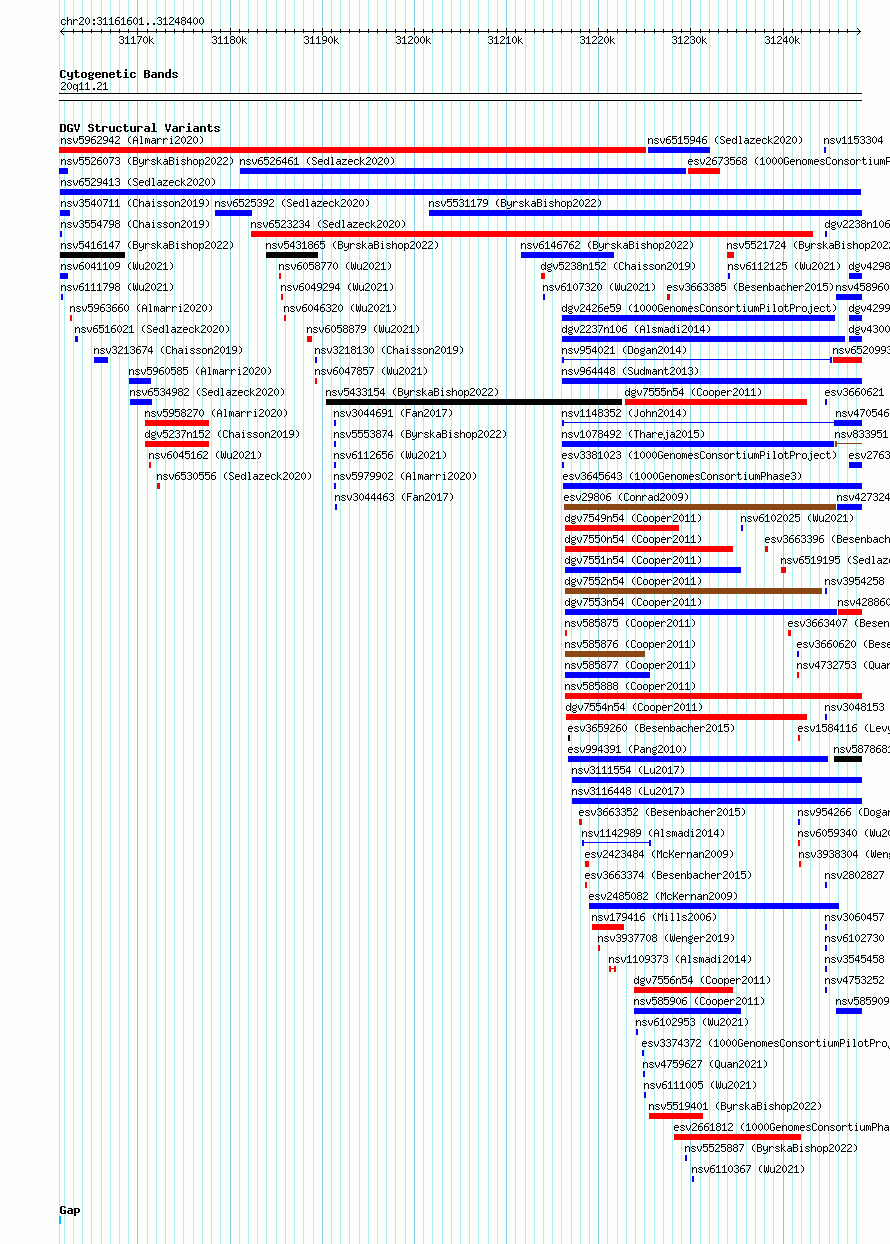Open variant nsv6526461 (Sedlazeck2020)
Viewport: 890px width, 1244px height.
tap(317, 161)
